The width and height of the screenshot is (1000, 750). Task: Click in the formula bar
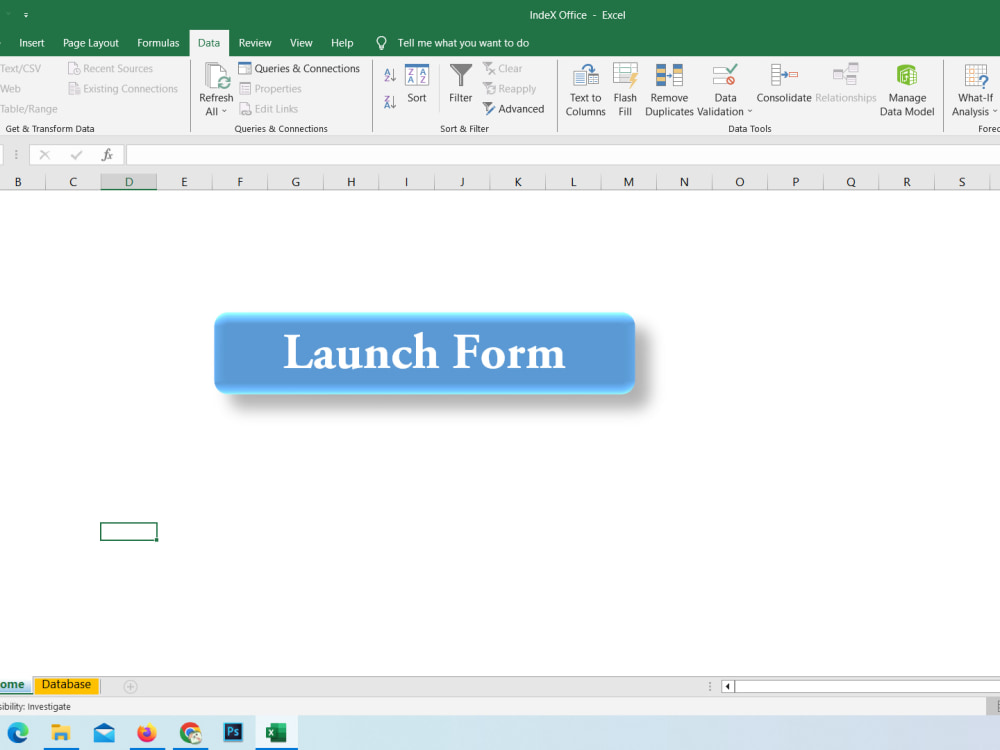tap(562, 154)
